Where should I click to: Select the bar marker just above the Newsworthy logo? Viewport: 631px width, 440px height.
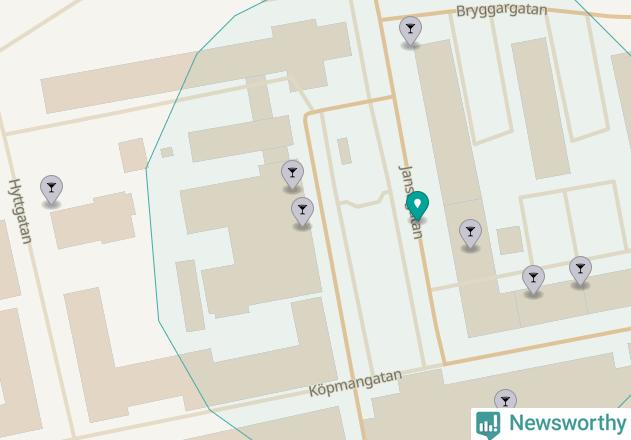pos(505,399)
